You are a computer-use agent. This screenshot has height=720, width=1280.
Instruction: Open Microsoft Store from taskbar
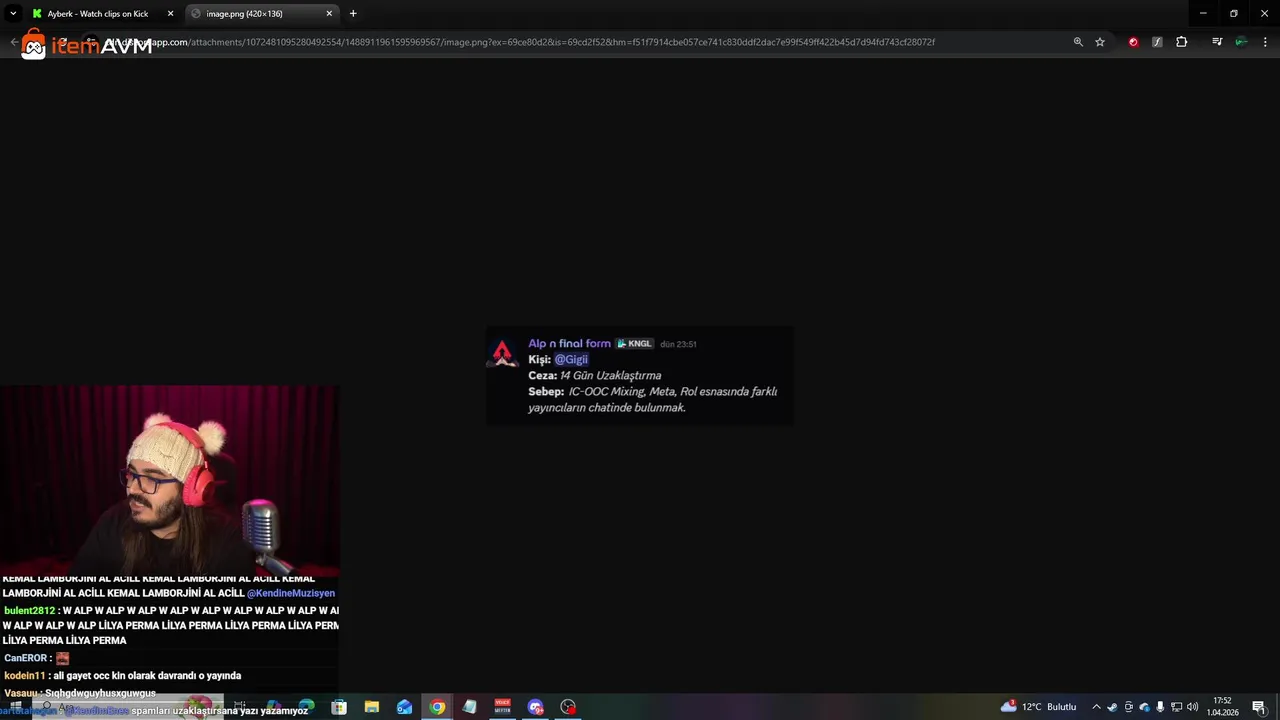(x=339, y=707)
